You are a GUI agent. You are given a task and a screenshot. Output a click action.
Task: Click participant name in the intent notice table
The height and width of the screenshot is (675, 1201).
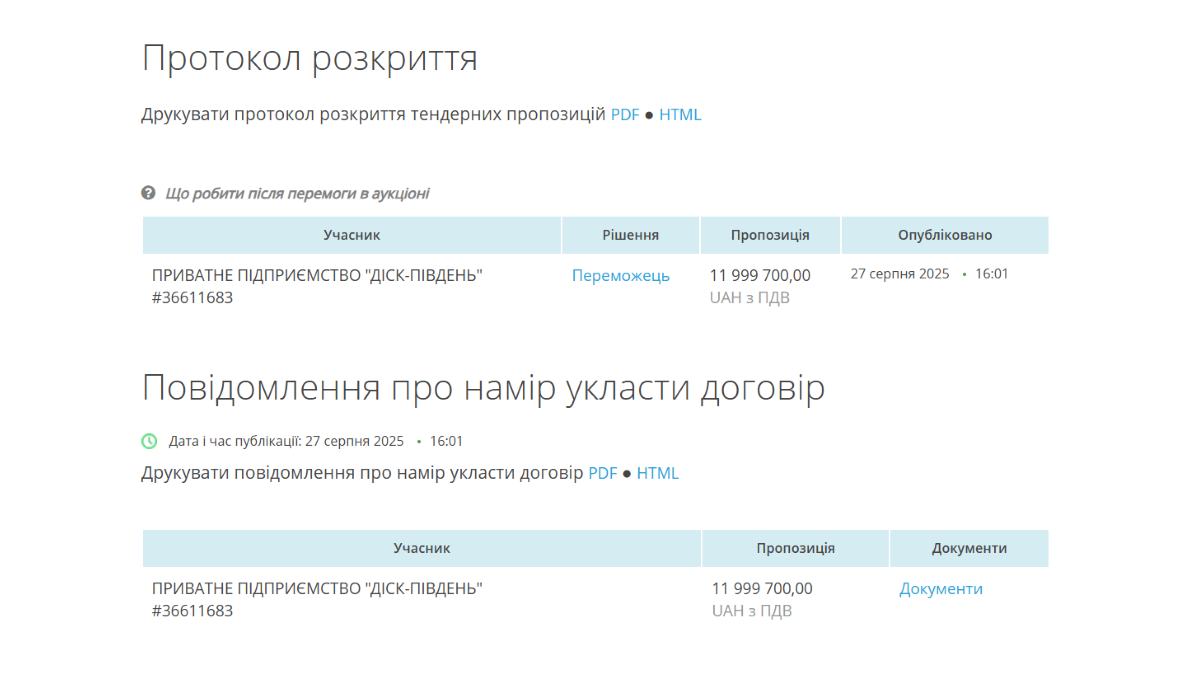coord(317,589)
